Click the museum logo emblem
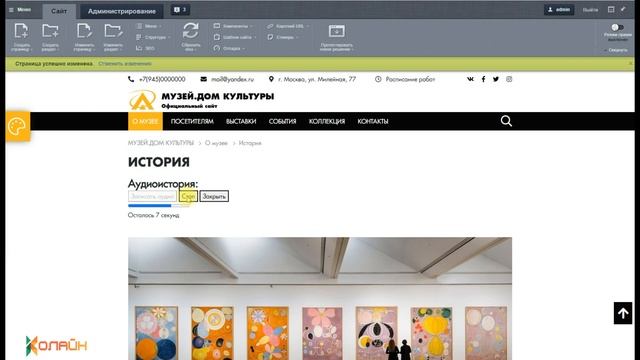Viewport: 640px width, 360px height. point(142,100)
